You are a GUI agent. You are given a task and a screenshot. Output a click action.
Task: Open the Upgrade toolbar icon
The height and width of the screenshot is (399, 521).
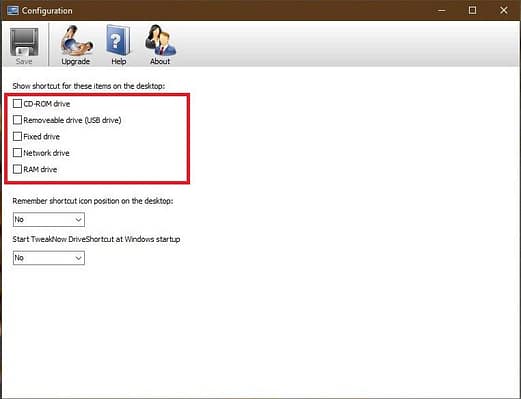coord(76,41)
